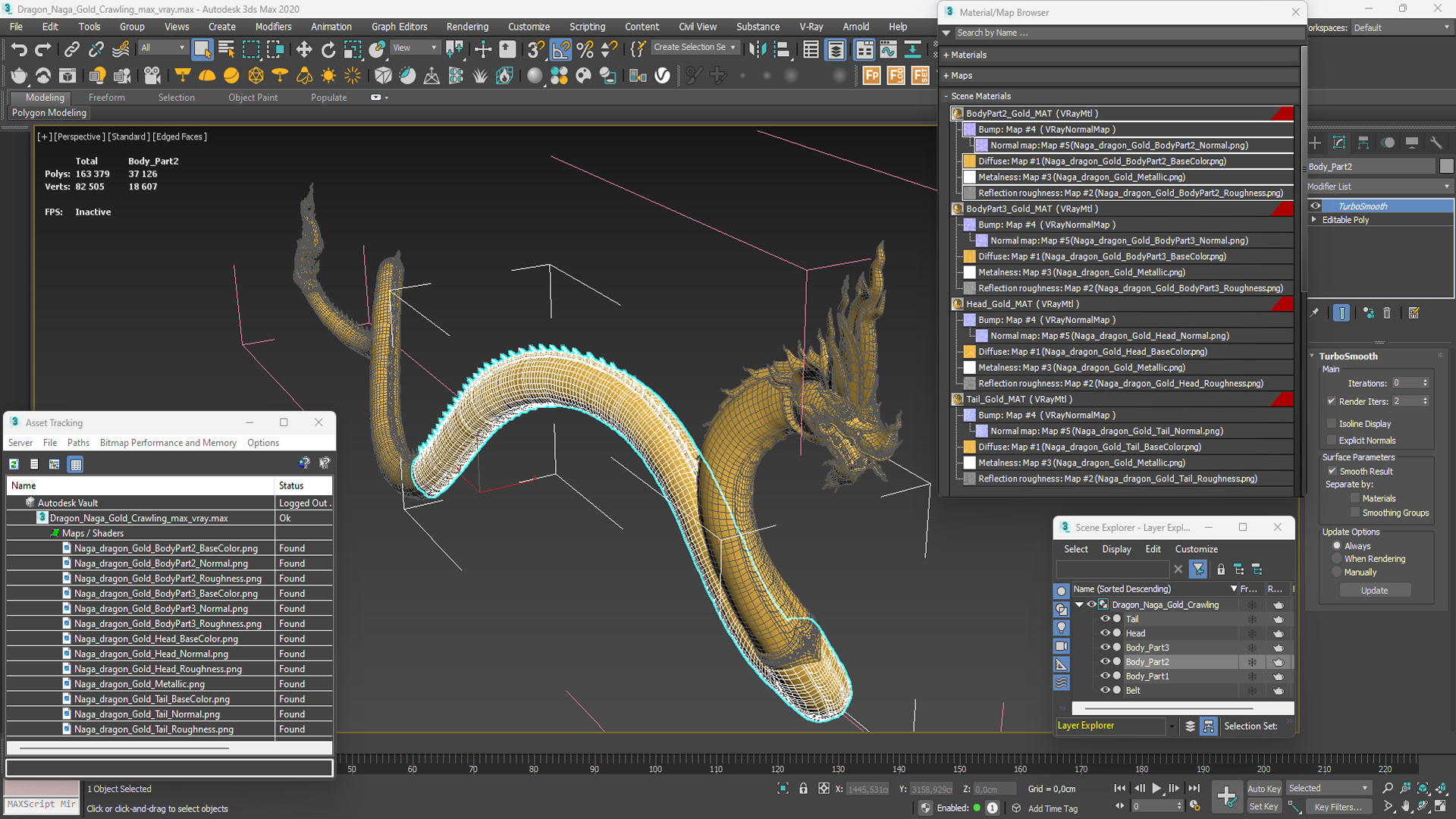Click Play Animation button
The width and height of the screenshot is (1456, 819).
(x=1156, y=789)
